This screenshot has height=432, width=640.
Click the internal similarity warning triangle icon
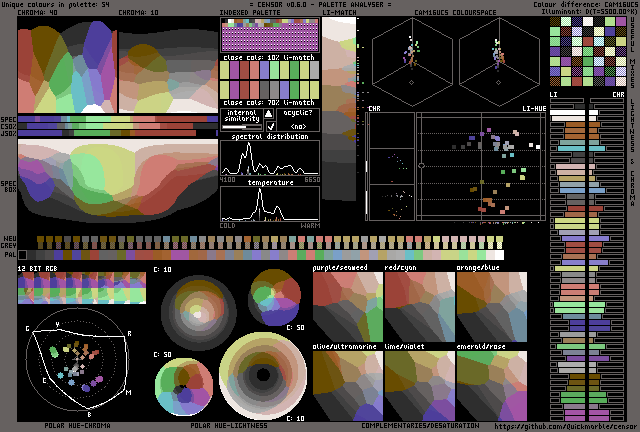point(270,112)
